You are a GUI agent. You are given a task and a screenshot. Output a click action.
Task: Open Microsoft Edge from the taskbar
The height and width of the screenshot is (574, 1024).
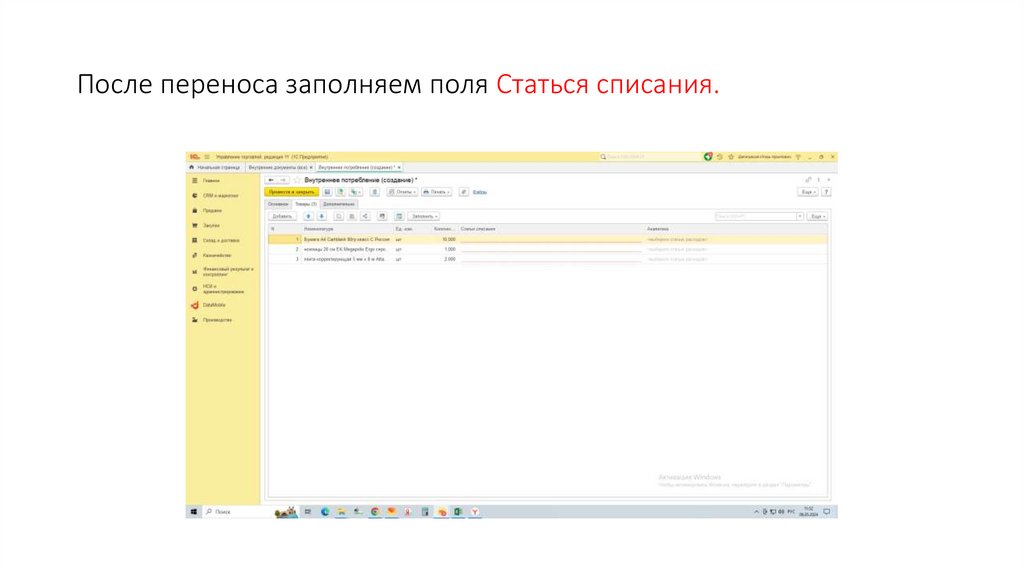[325, 512]
